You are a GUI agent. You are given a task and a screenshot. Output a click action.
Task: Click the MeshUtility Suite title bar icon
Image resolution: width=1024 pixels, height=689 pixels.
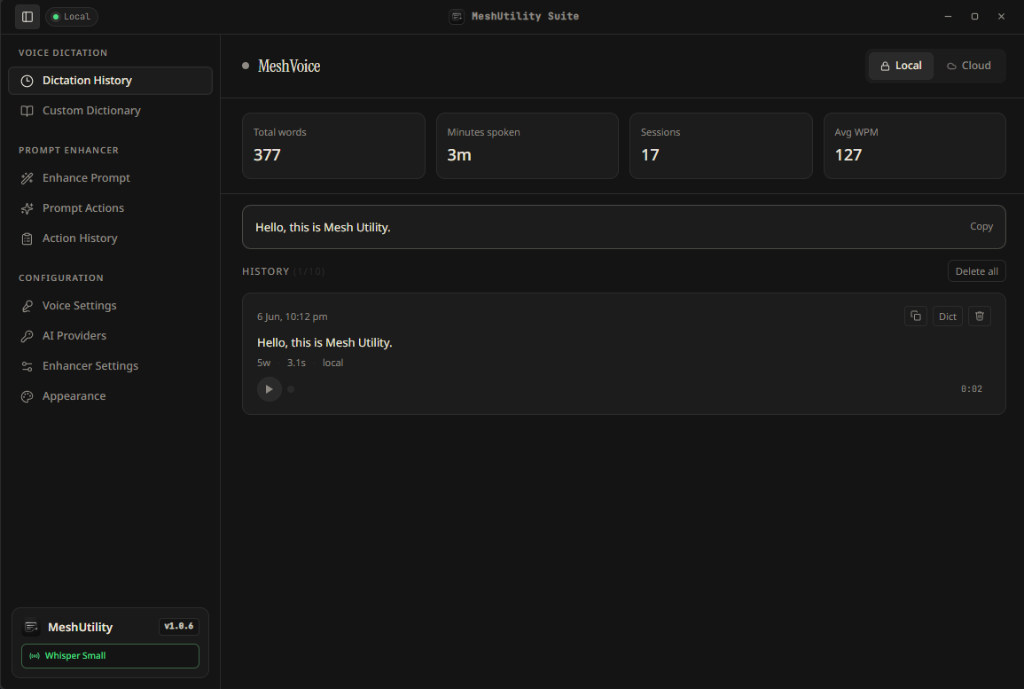(x=456, y=16)
